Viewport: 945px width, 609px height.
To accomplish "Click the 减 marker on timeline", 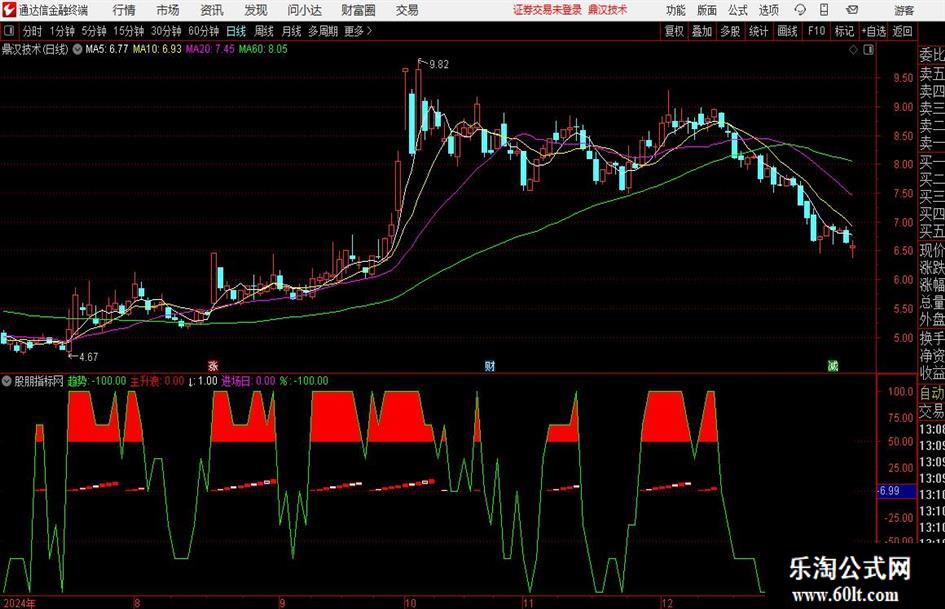I will (x=833, y=365).
